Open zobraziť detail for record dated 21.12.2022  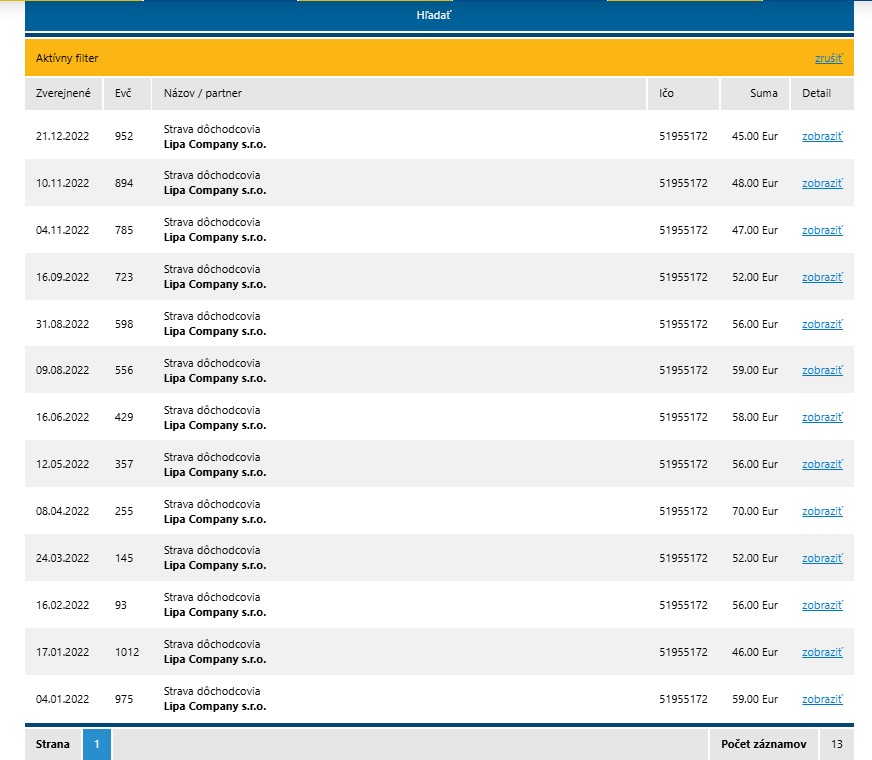[822, 136]
